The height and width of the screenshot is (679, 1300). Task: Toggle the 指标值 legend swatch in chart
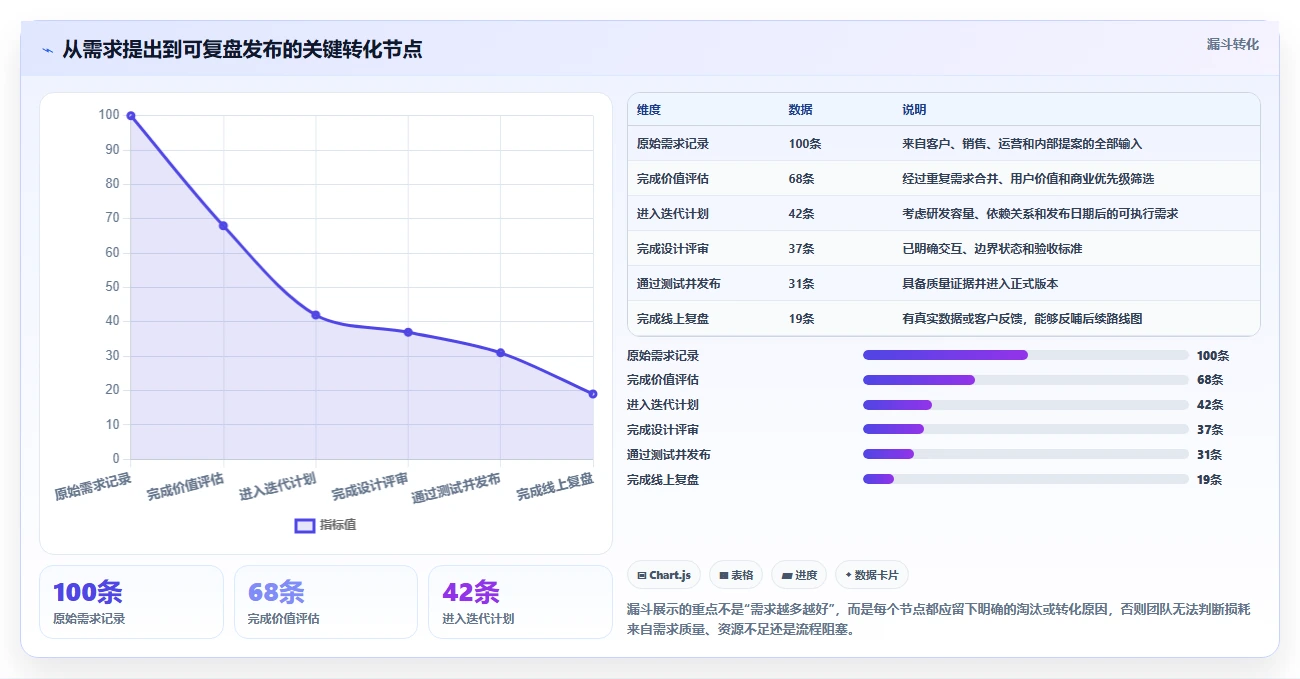coord(305,525)
